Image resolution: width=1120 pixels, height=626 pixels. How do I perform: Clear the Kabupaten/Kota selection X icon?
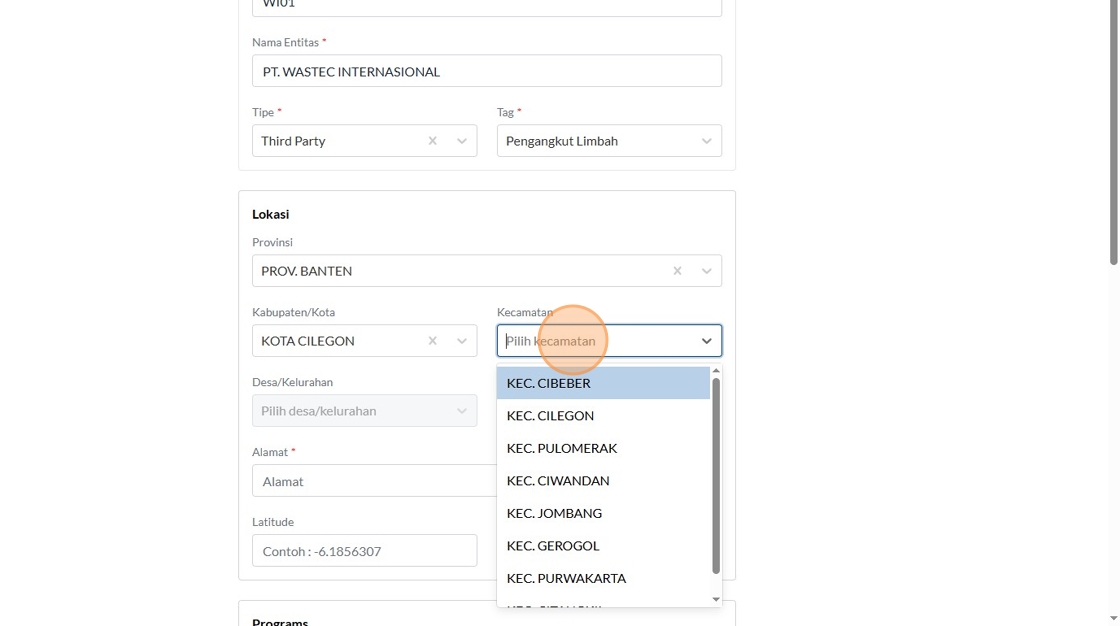tap(432, 341)
